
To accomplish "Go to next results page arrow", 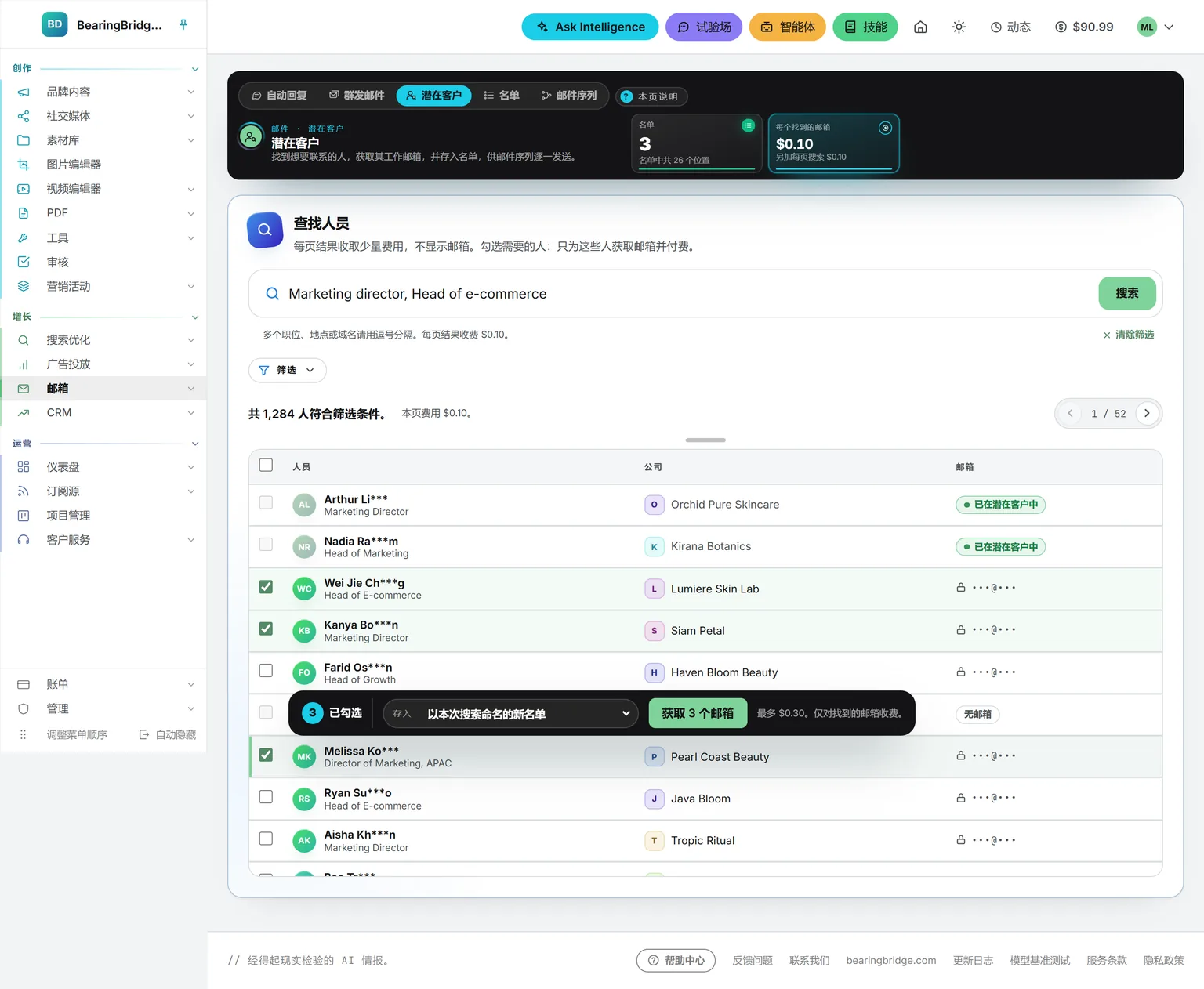I will pos(1147,413).
